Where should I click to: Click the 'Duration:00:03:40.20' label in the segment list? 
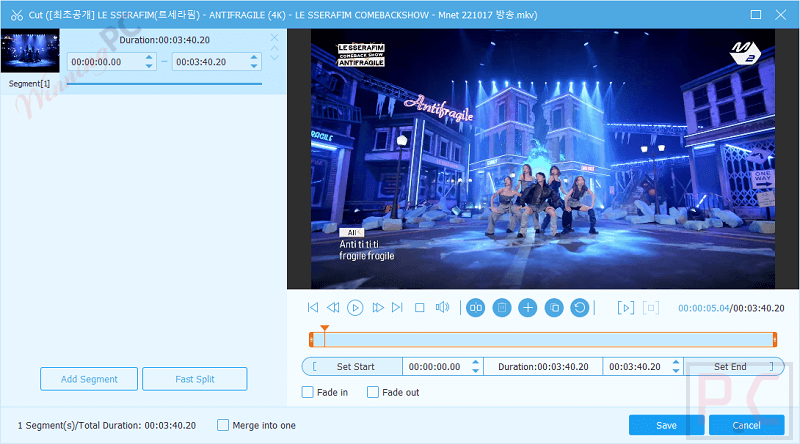click(x=164, y=40)
